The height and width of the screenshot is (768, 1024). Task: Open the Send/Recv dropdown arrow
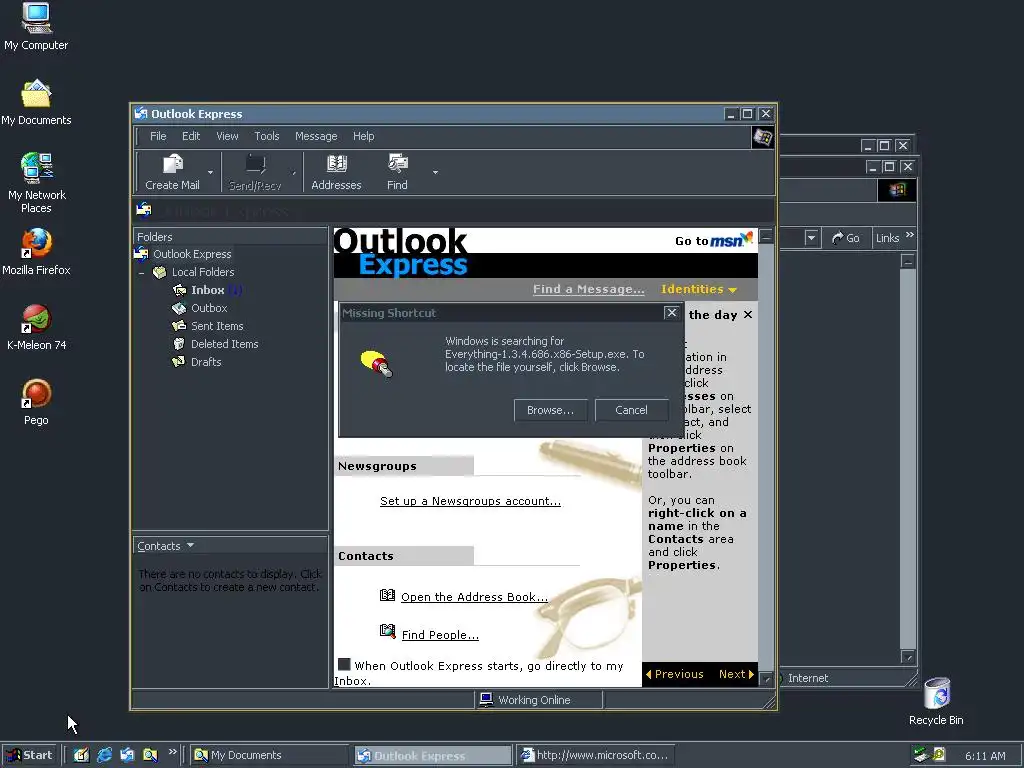[x=294, y=172]
